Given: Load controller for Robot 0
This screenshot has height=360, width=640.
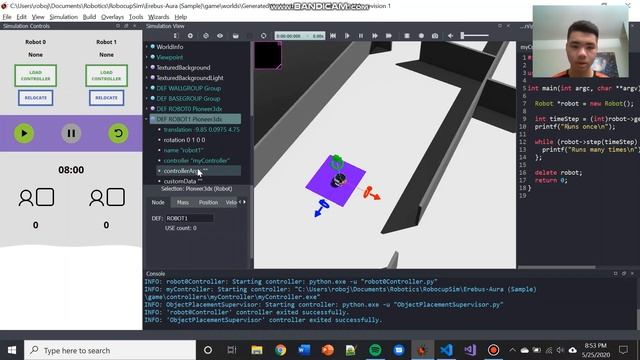Looking at the screenshot, I should [36, 76].
